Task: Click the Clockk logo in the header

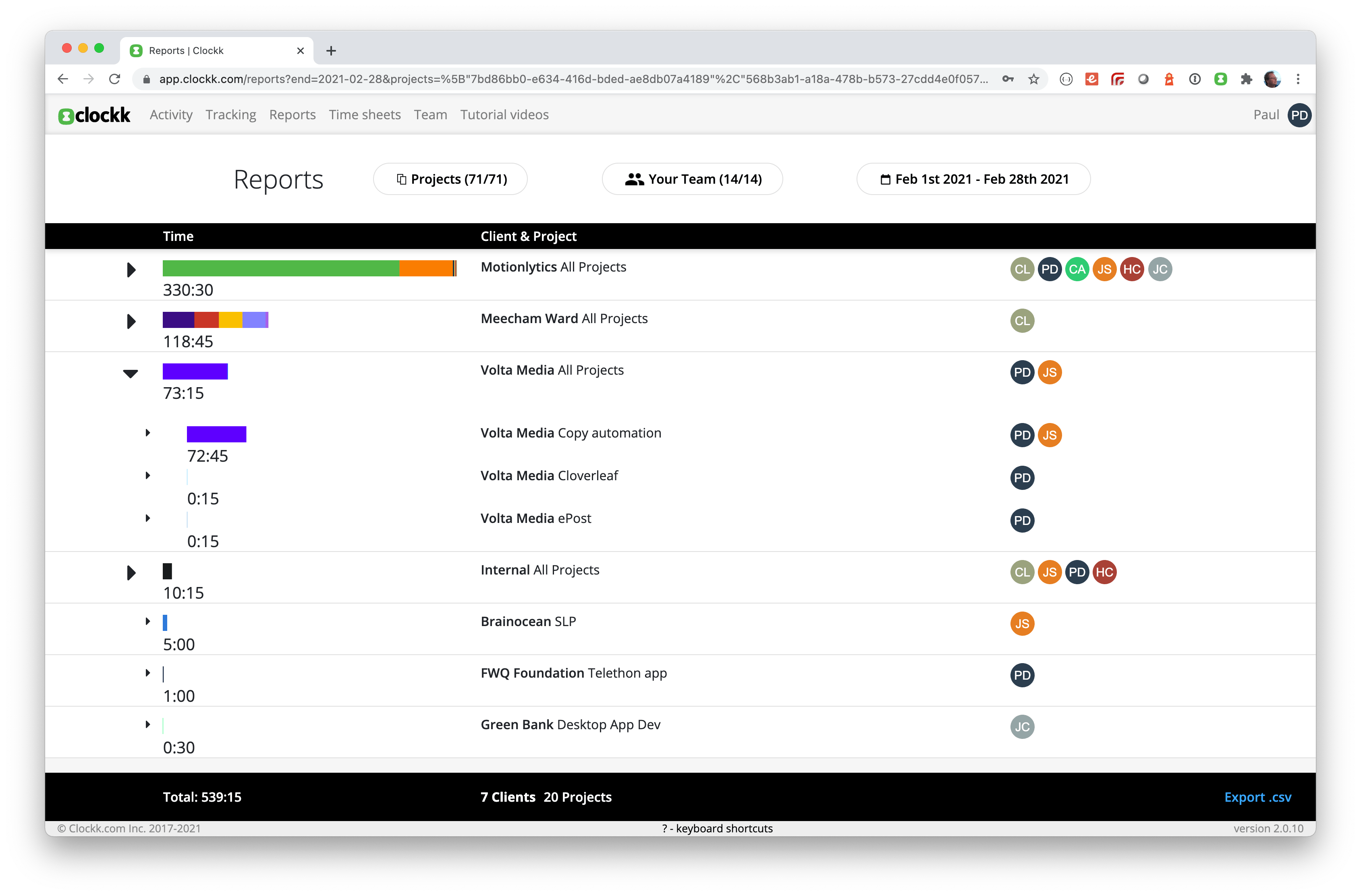Action: point(94,115)
